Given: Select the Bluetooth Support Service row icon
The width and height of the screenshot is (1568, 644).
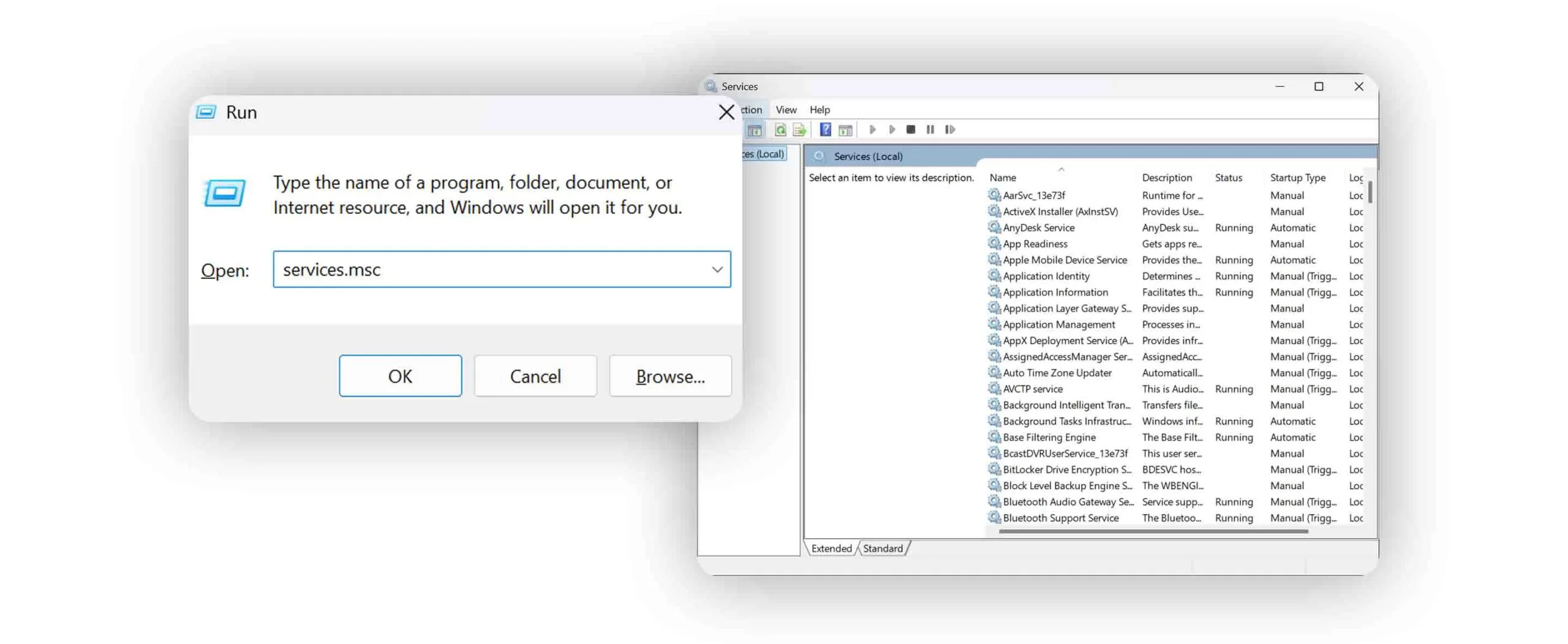Looking at the screenshot, I should pos(993,518).
